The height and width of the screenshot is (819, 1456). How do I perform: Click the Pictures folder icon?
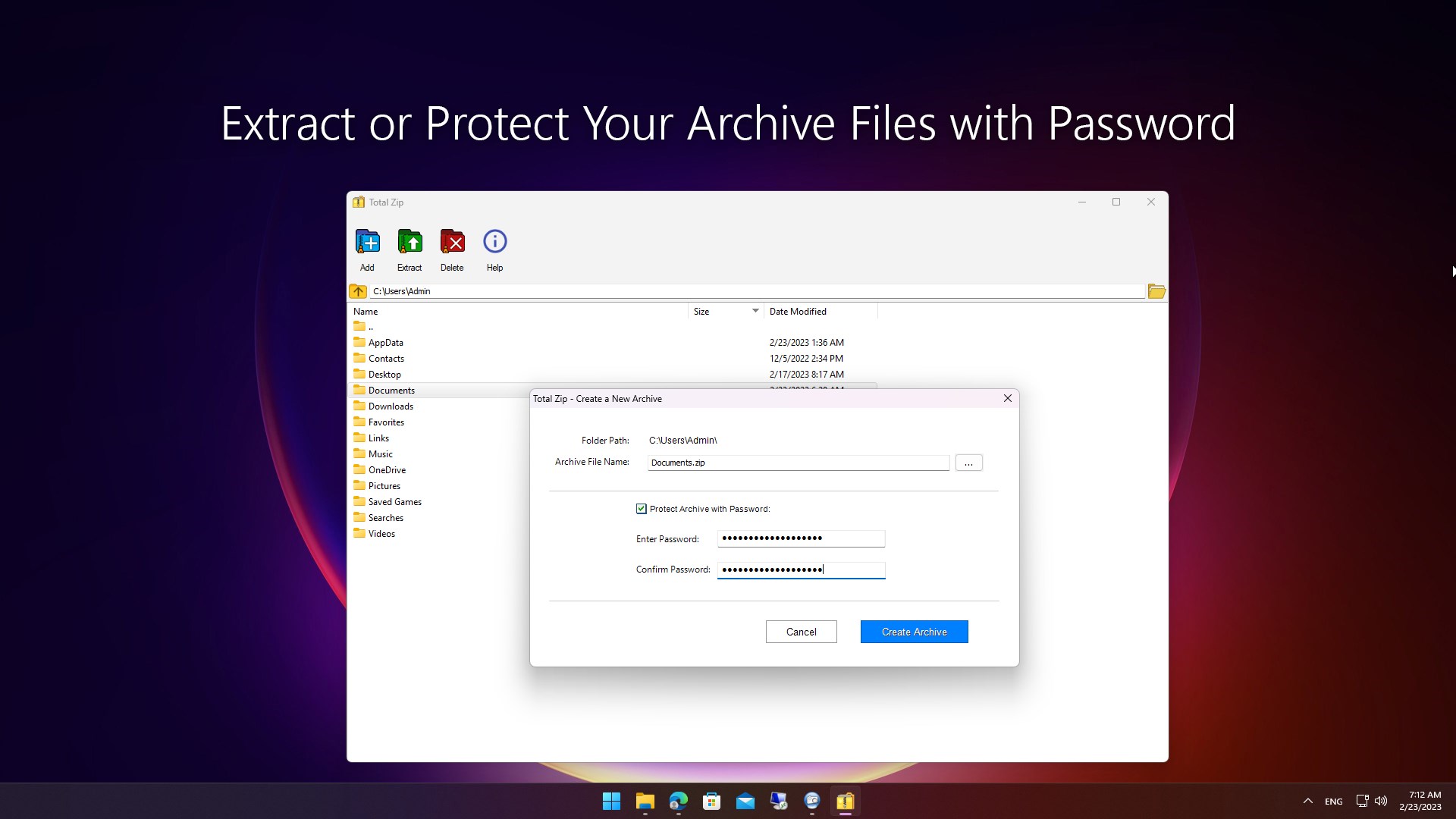click(361, 485)
